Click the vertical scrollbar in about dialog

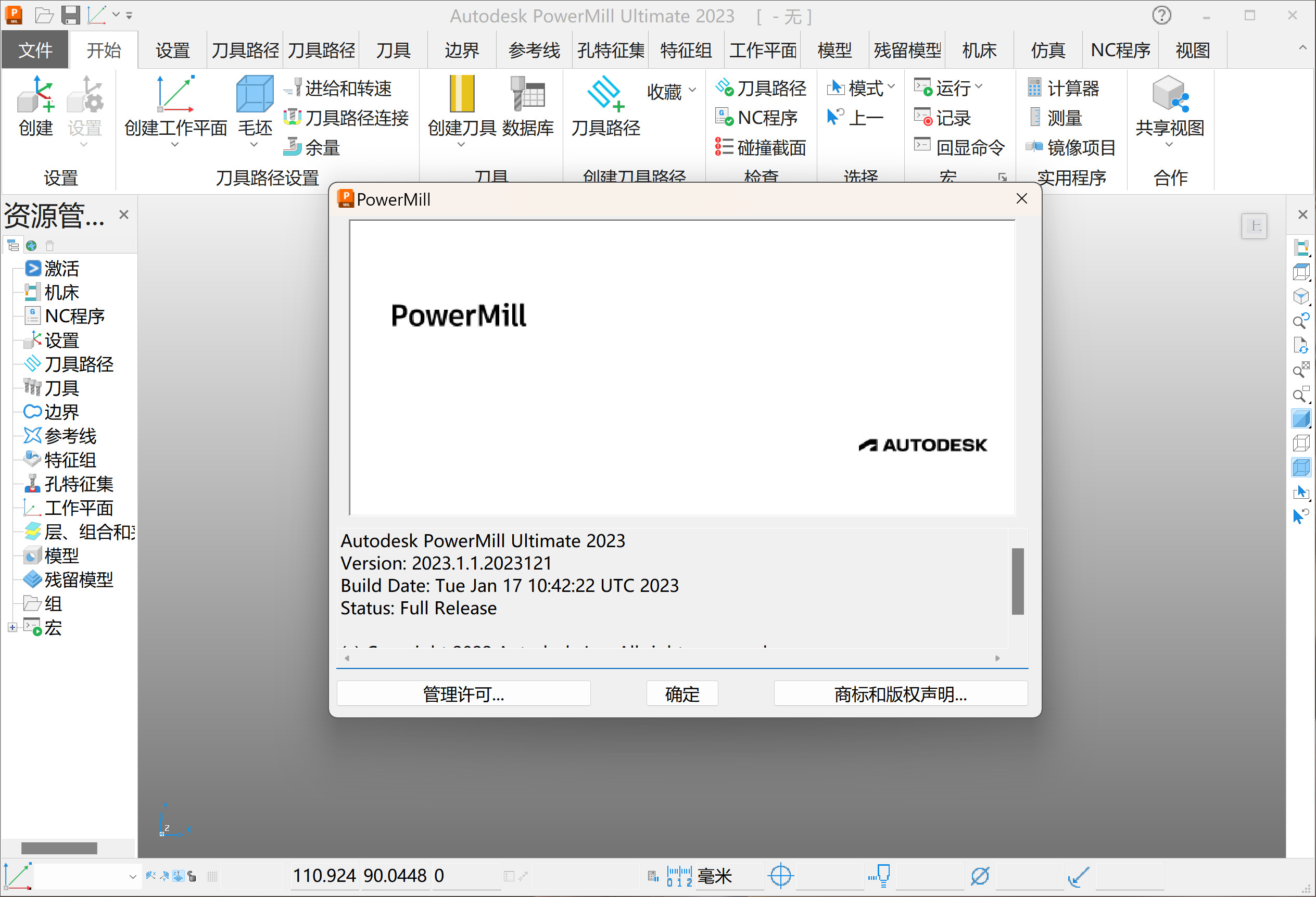[x=1018, y=581]
